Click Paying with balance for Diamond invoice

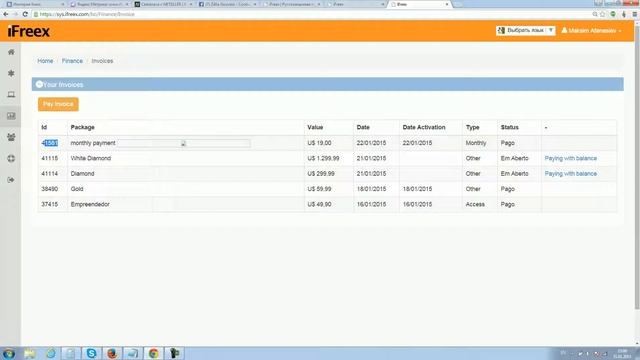coord(571,173)
